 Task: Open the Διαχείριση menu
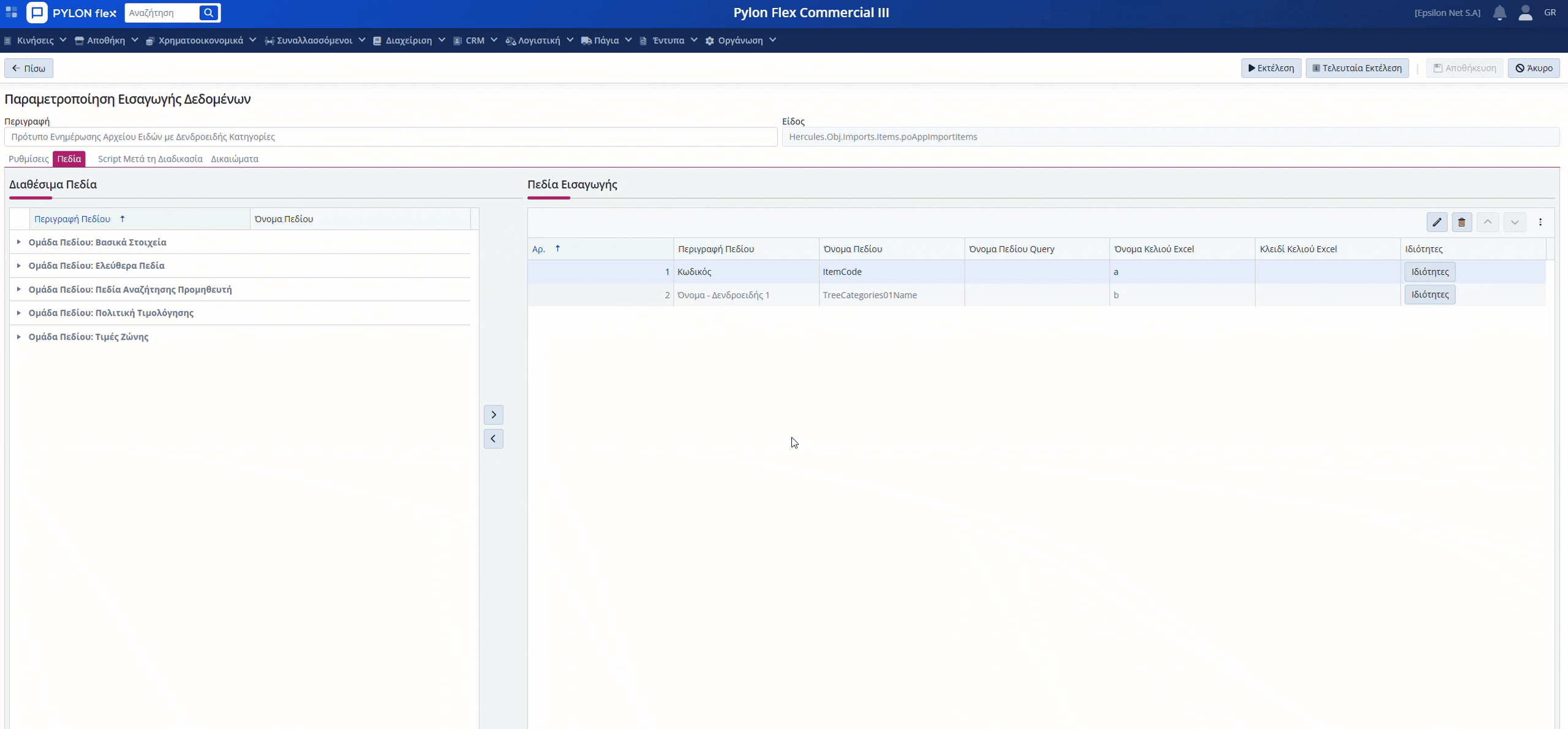tap(409, 40)
